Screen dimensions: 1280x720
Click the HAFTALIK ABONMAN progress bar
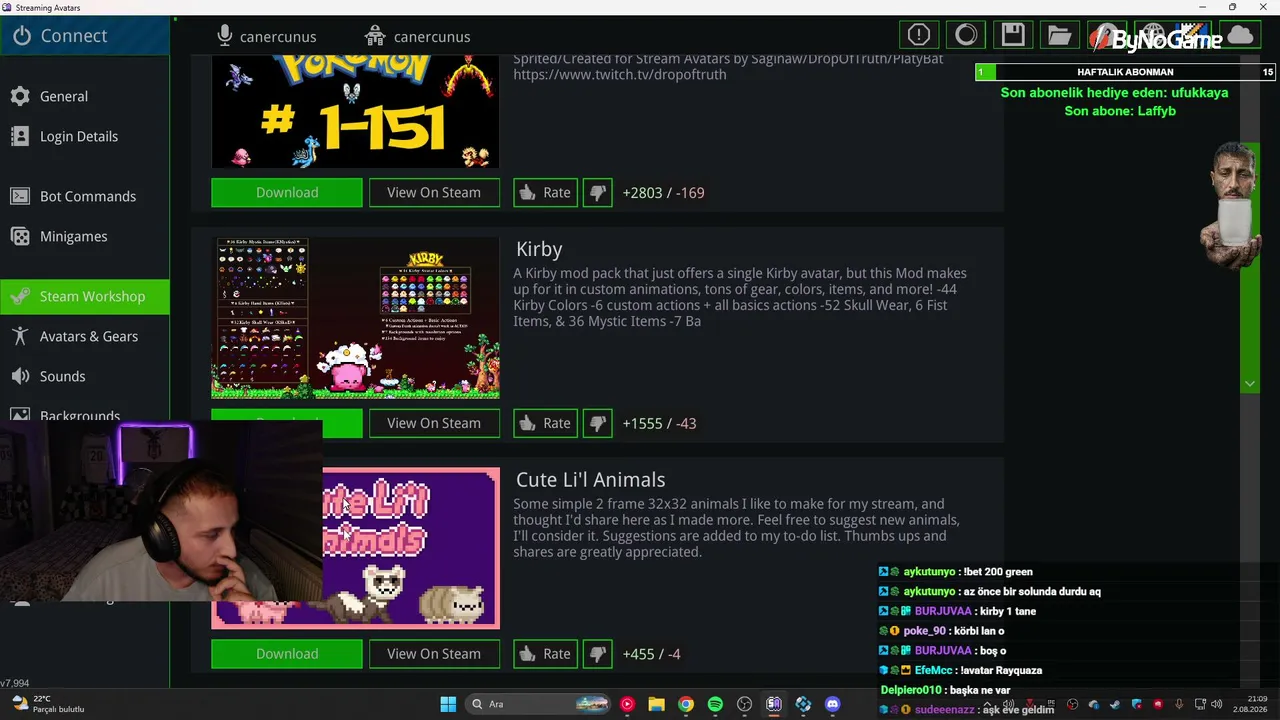click(x=1125, y=72)
